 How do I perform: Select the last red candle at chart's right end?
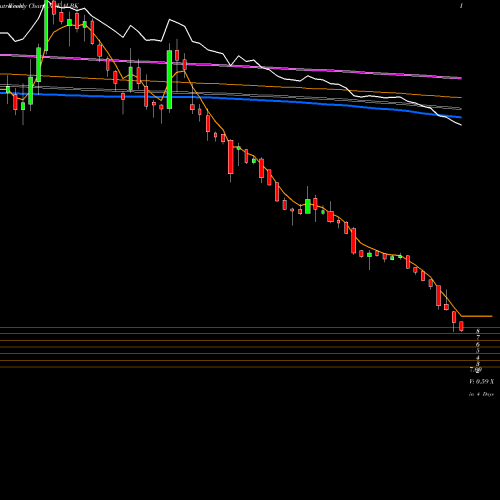coord(461,326)
